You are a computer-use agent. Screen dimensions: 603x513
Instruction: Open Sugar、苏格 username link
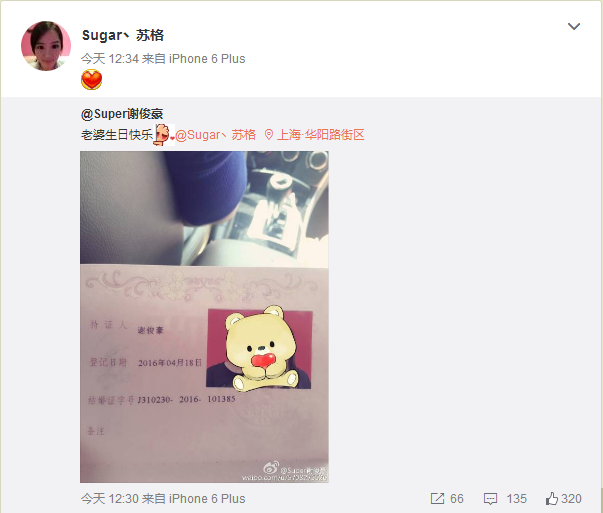123,35
